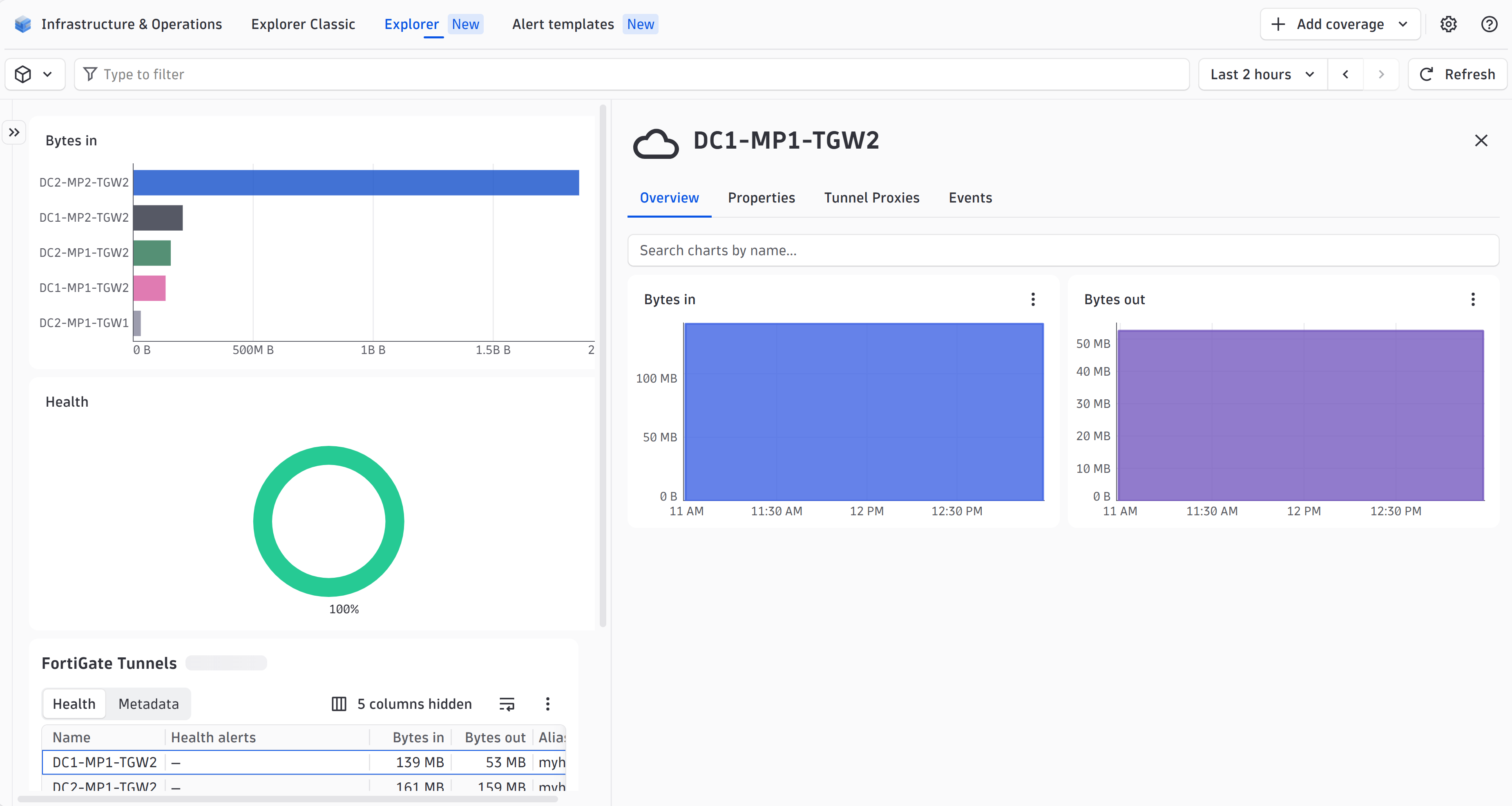Click the DC1-MP1-TGW2 pink bar

[149, 288]
